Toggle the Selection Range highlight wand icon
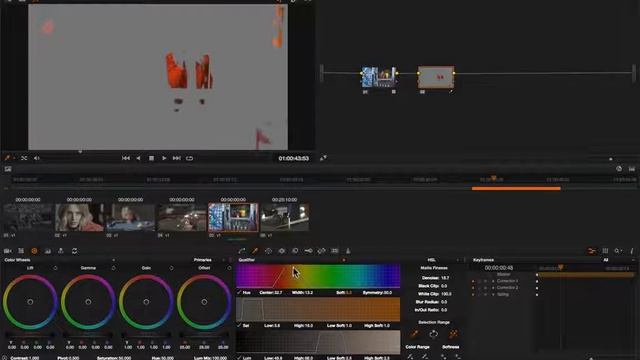Viewport: 640px width, 360px height. (x=453, y=334)
